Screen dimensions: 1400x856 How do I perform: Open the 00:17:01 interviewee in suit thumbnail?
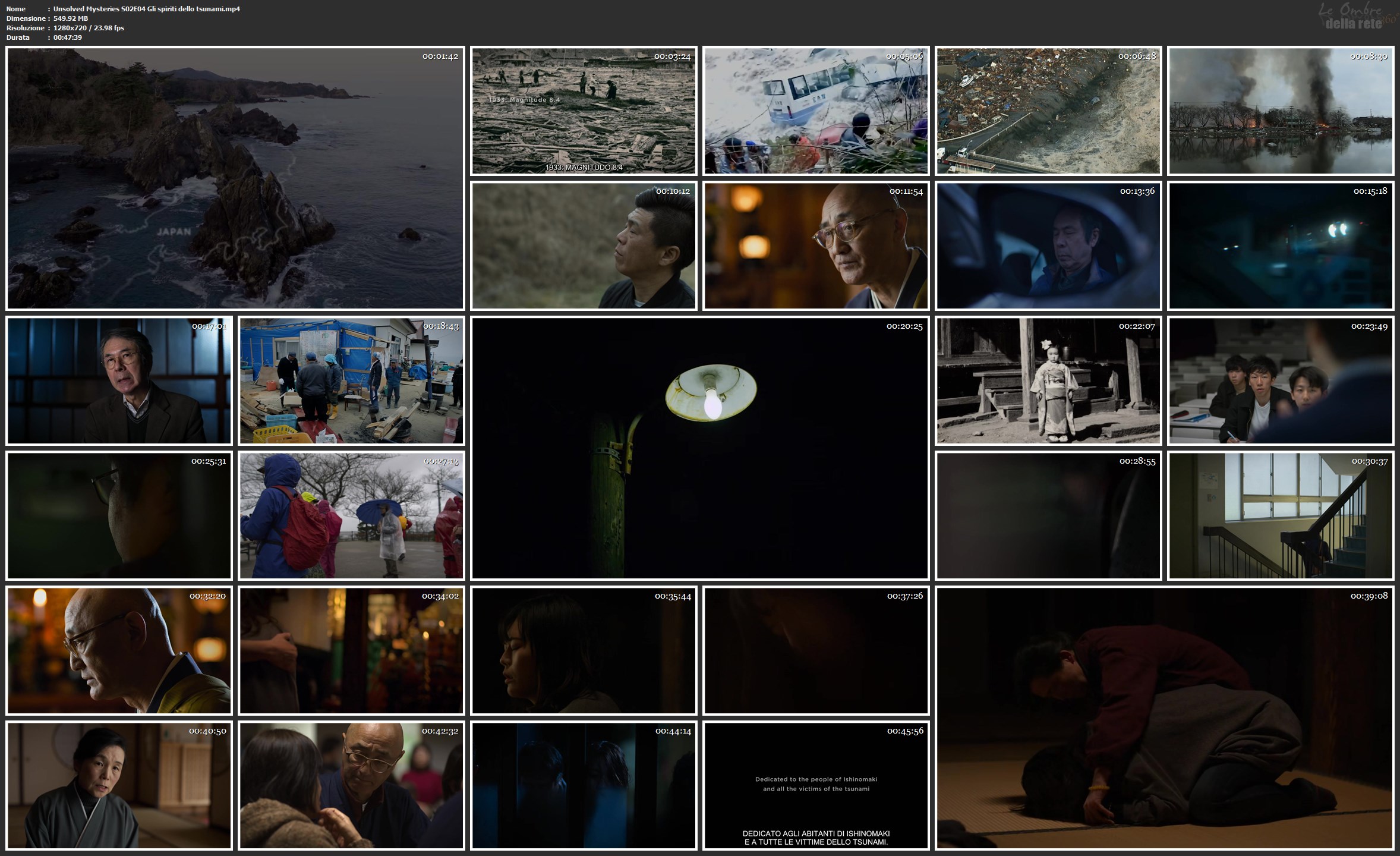pyautogui.click(x=119, y=381)
